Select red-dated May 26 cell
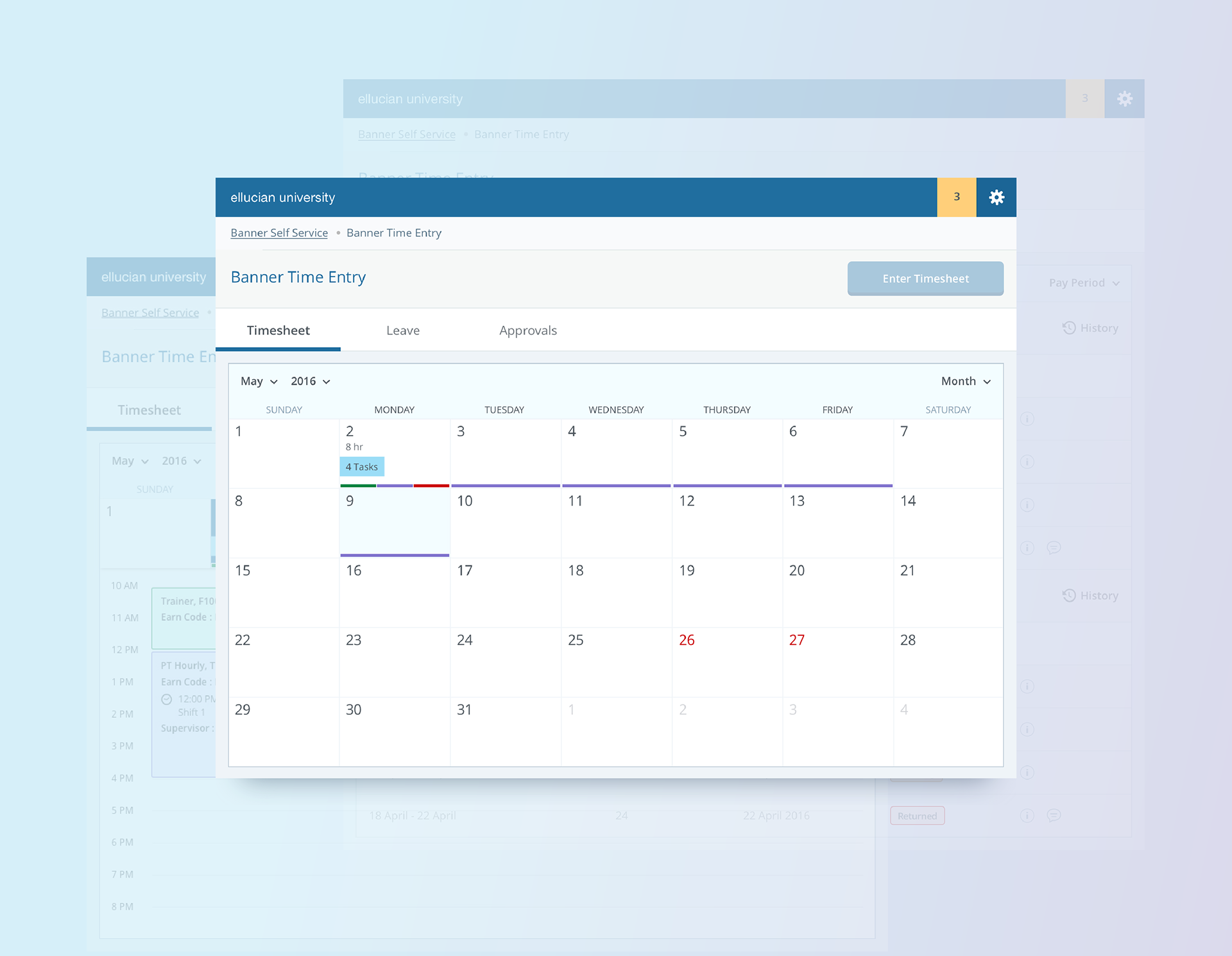 726,661
